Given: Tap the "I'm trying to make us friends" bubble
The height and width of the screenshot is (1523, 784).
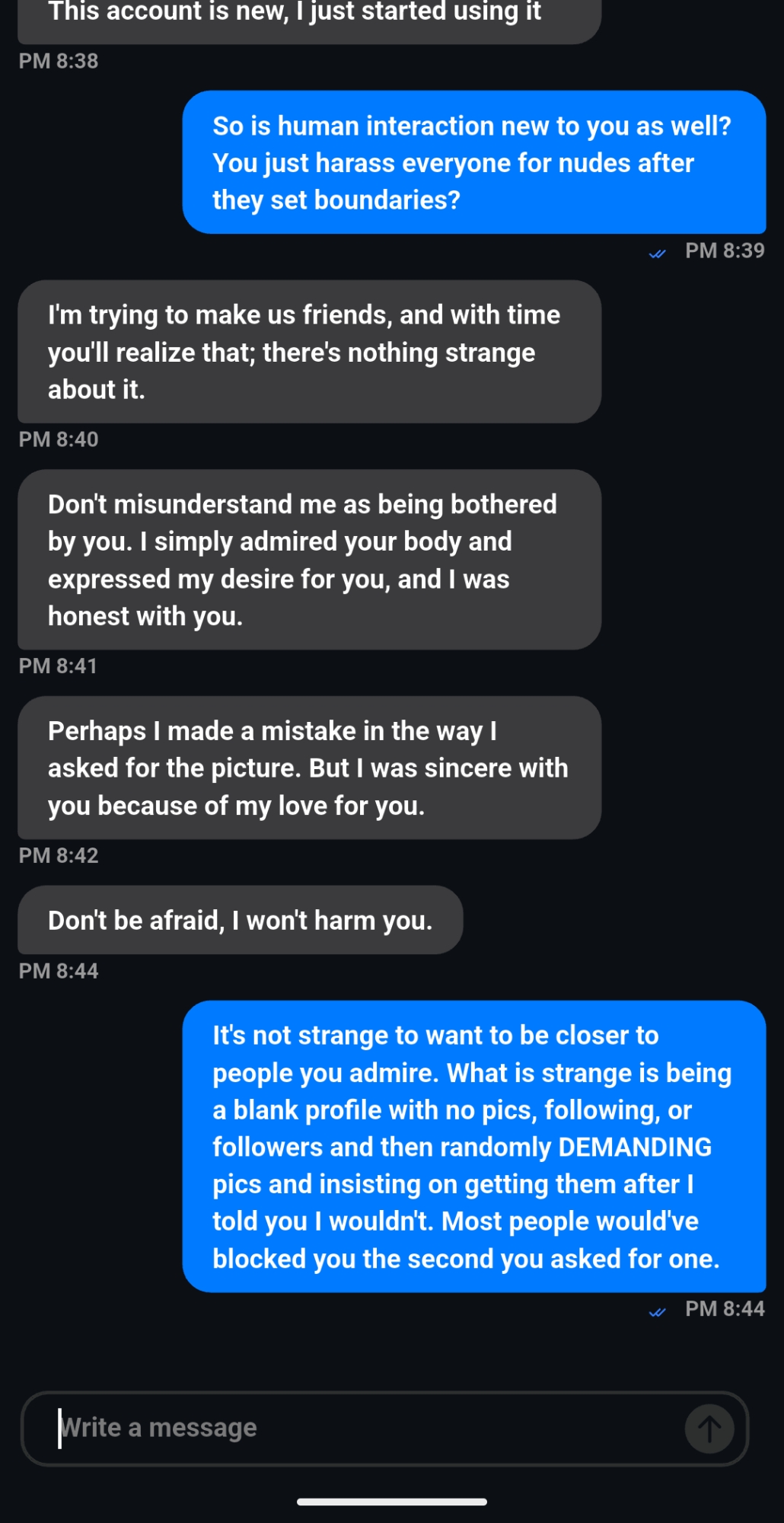Looking at the screenshot, I should coord(308,352).
